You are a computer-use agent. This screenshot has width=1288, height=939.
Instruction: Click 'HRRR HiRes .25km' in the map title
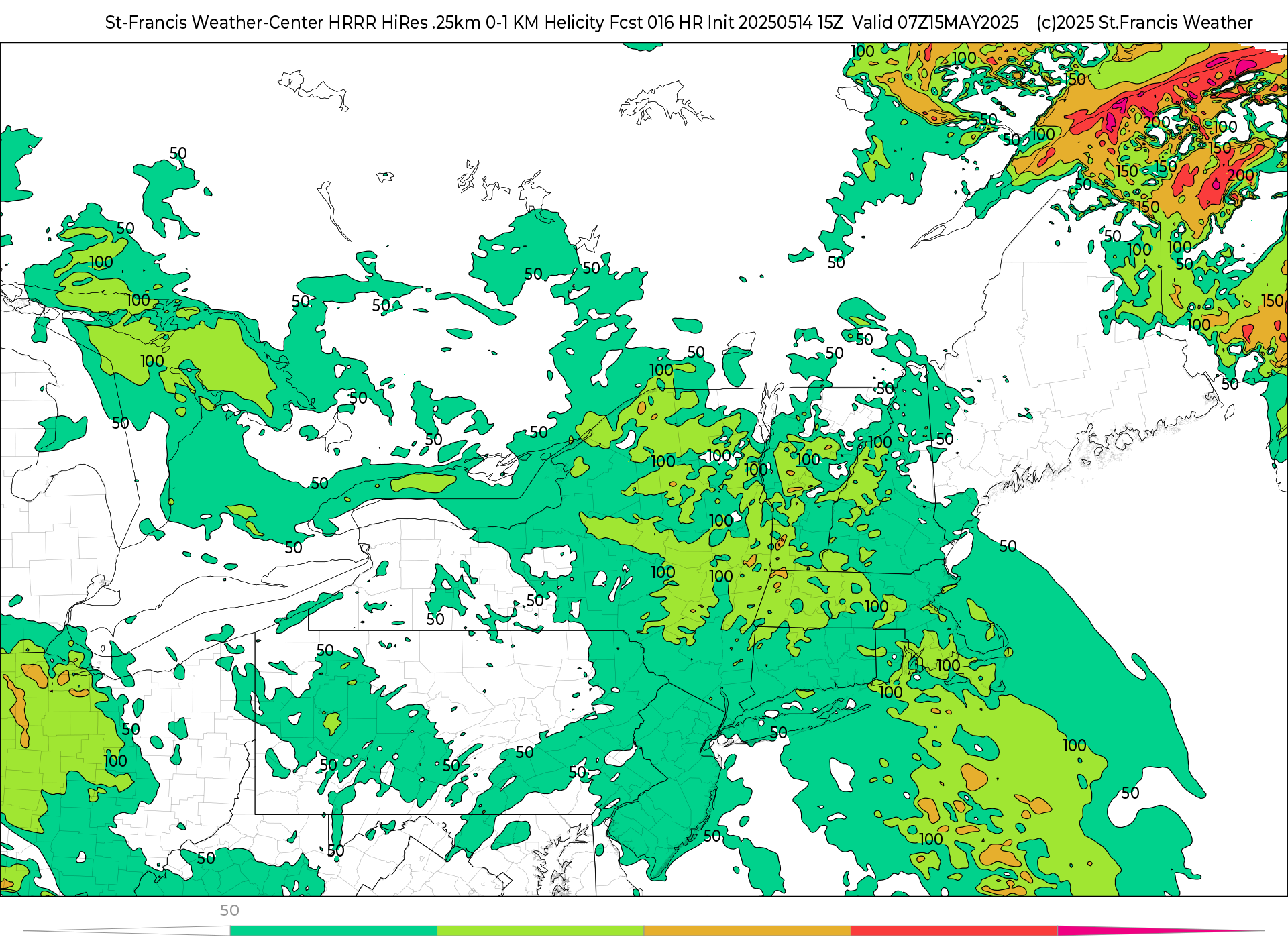tap(405, 23)
